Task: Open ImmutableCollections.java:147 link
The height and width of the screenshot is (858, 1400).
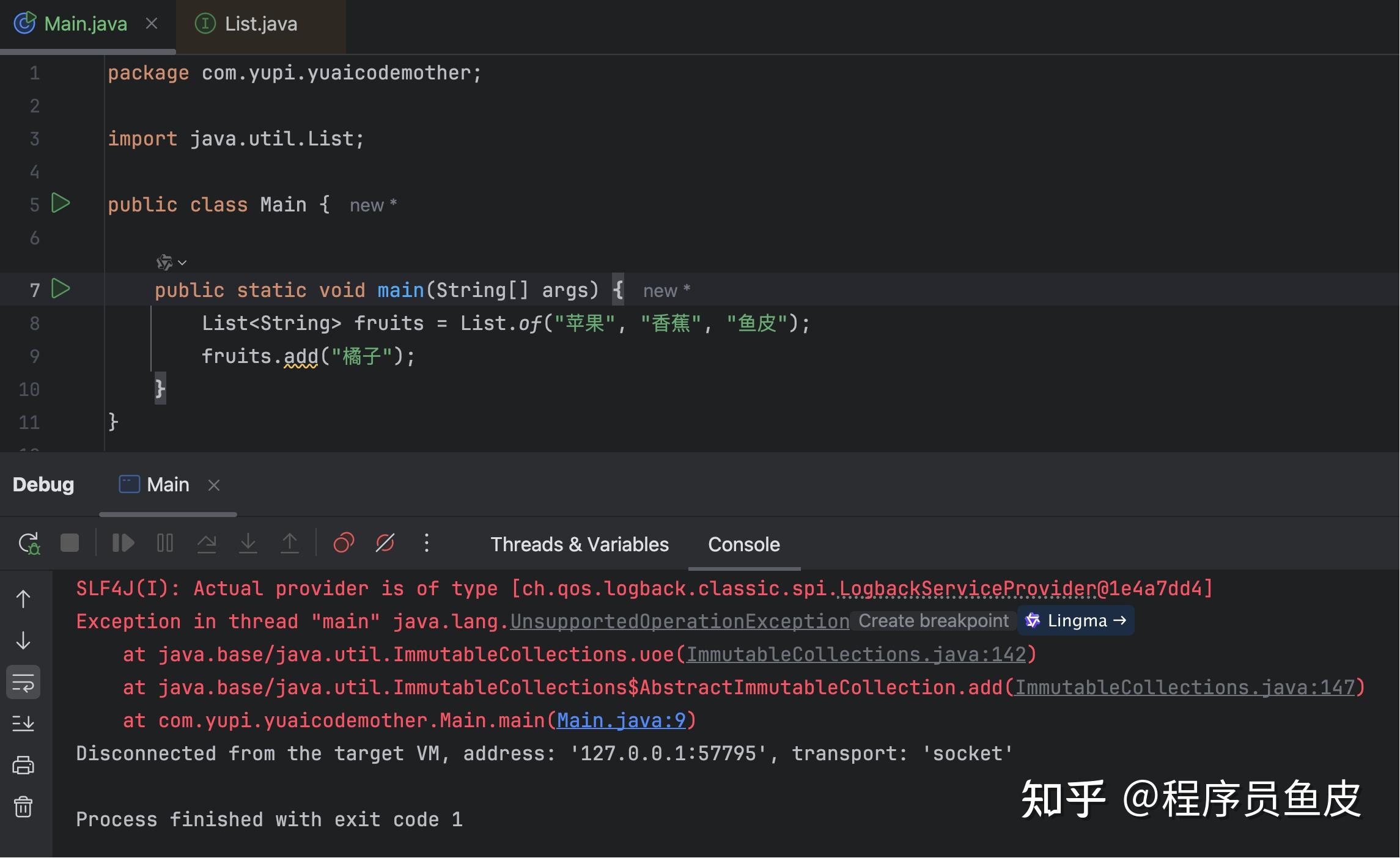Action: [x=1185, y=687]
